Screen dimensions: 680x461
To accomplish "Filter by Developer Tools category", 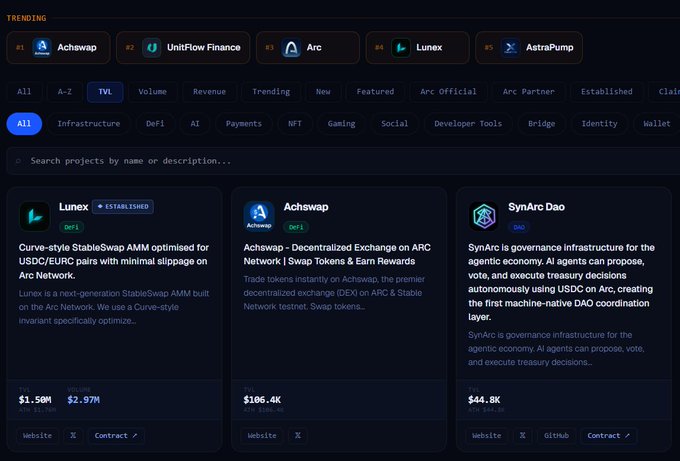I will [468, 124].
